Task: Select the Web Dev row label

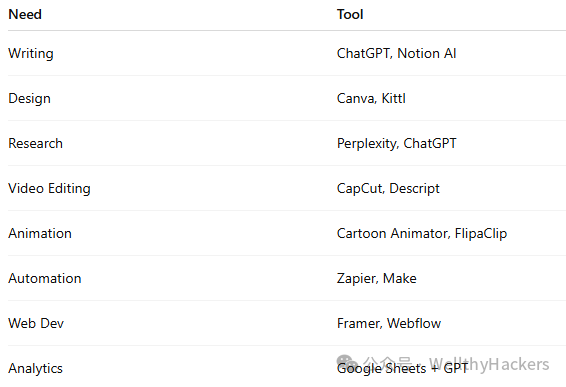Action: click(x=36, y=323)
